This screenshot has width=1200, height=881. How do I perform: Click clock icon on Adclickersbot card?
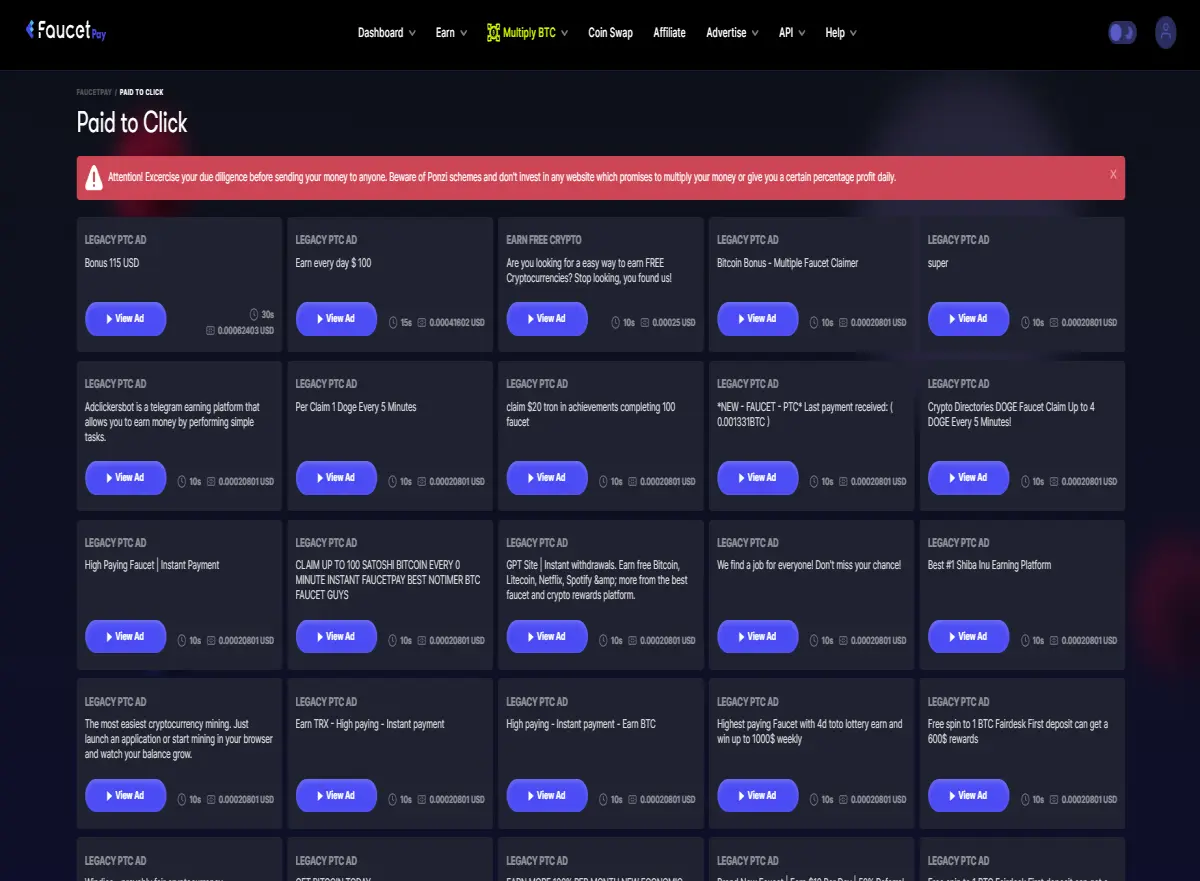pos(182,482)
